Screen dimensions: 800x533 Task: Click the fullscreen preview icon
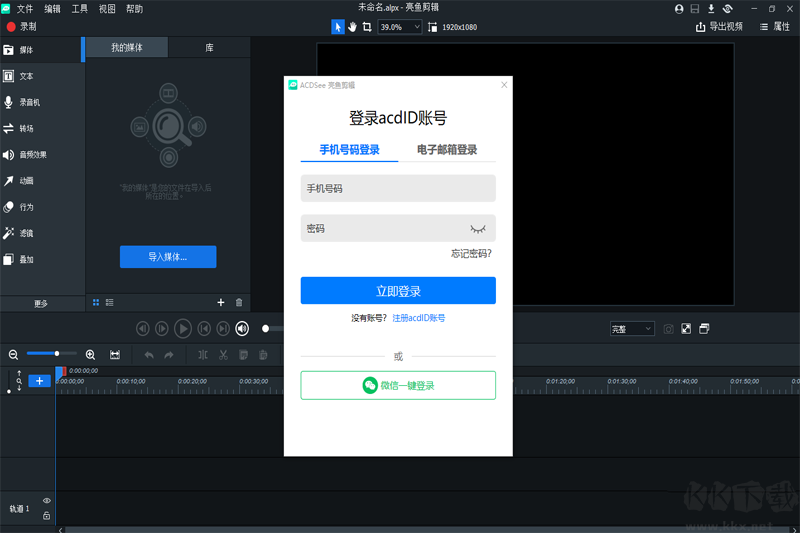(686, 328)
